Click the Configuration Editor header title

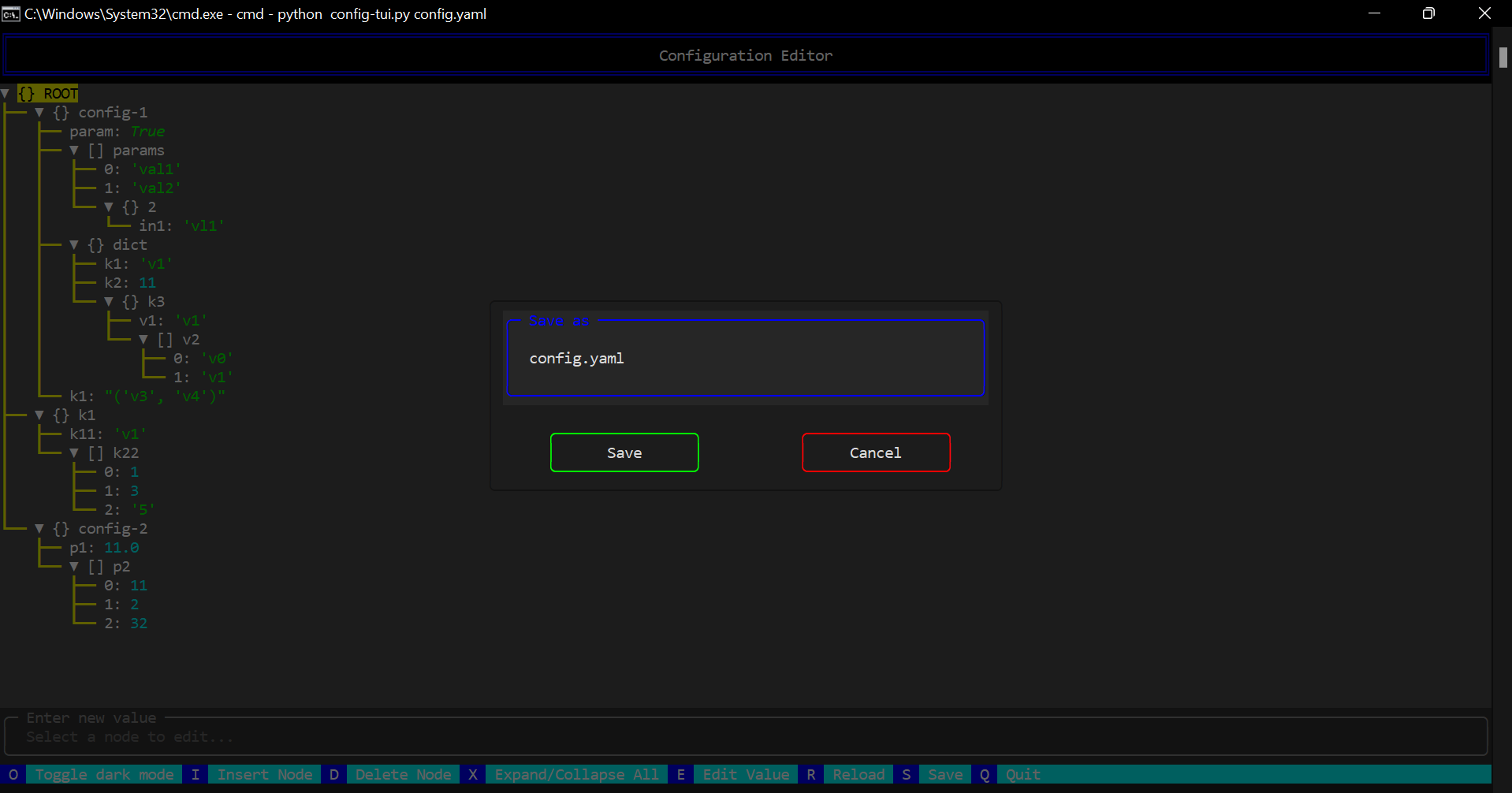click(x=746, y=55)
